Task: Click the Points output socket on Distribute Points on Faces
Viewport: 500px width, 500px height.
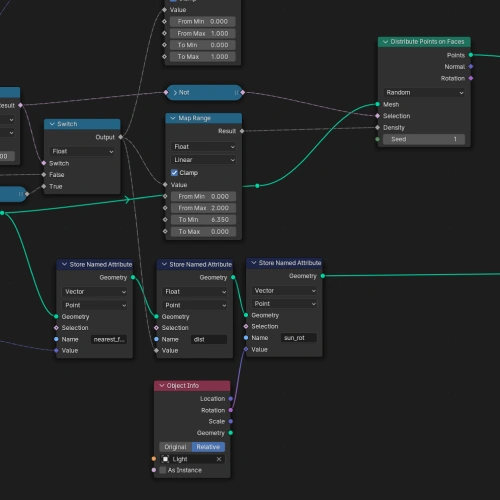Action: [x=471, y=55]
